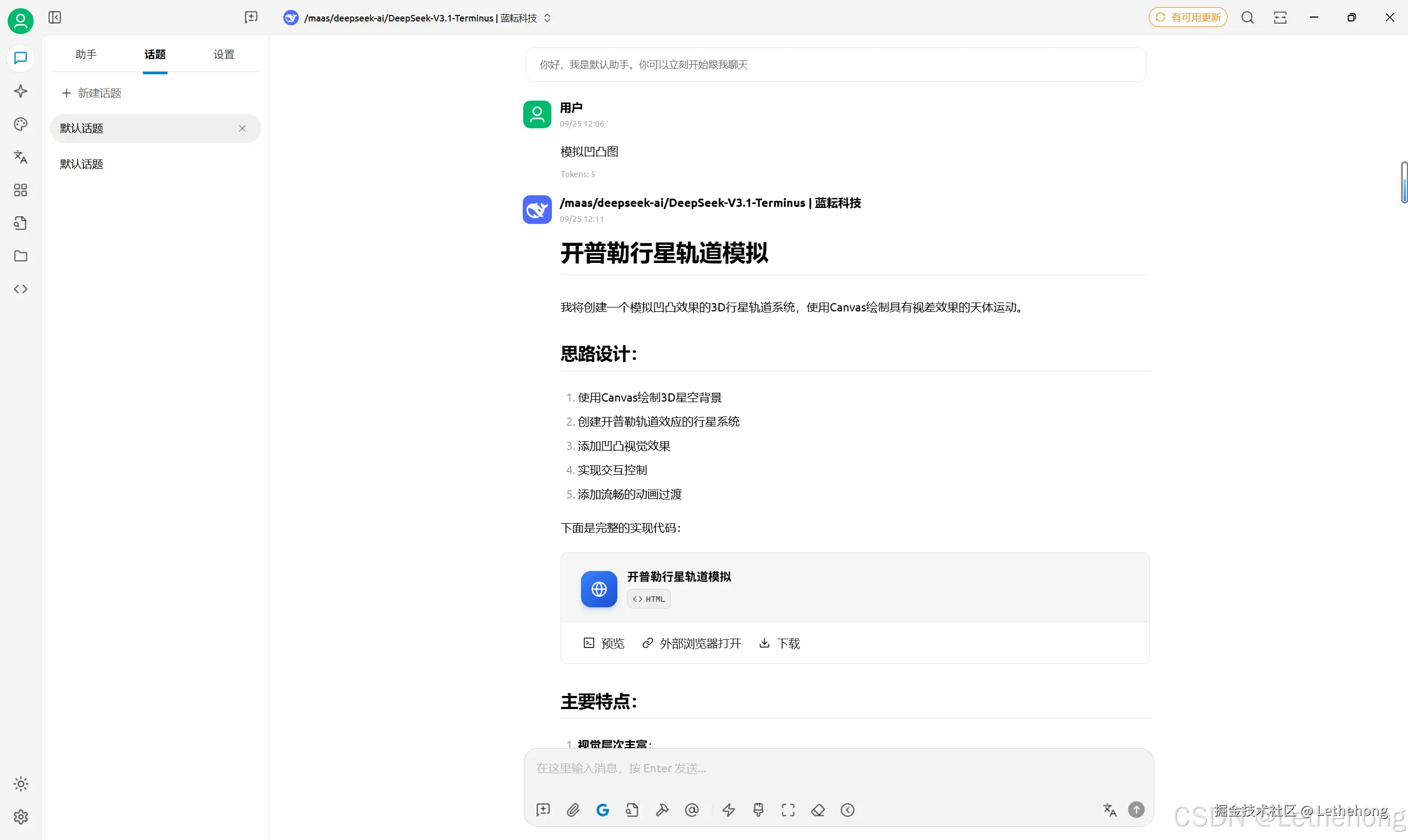
Task: Switch to the 助手 tab
Action: [85, 54]
